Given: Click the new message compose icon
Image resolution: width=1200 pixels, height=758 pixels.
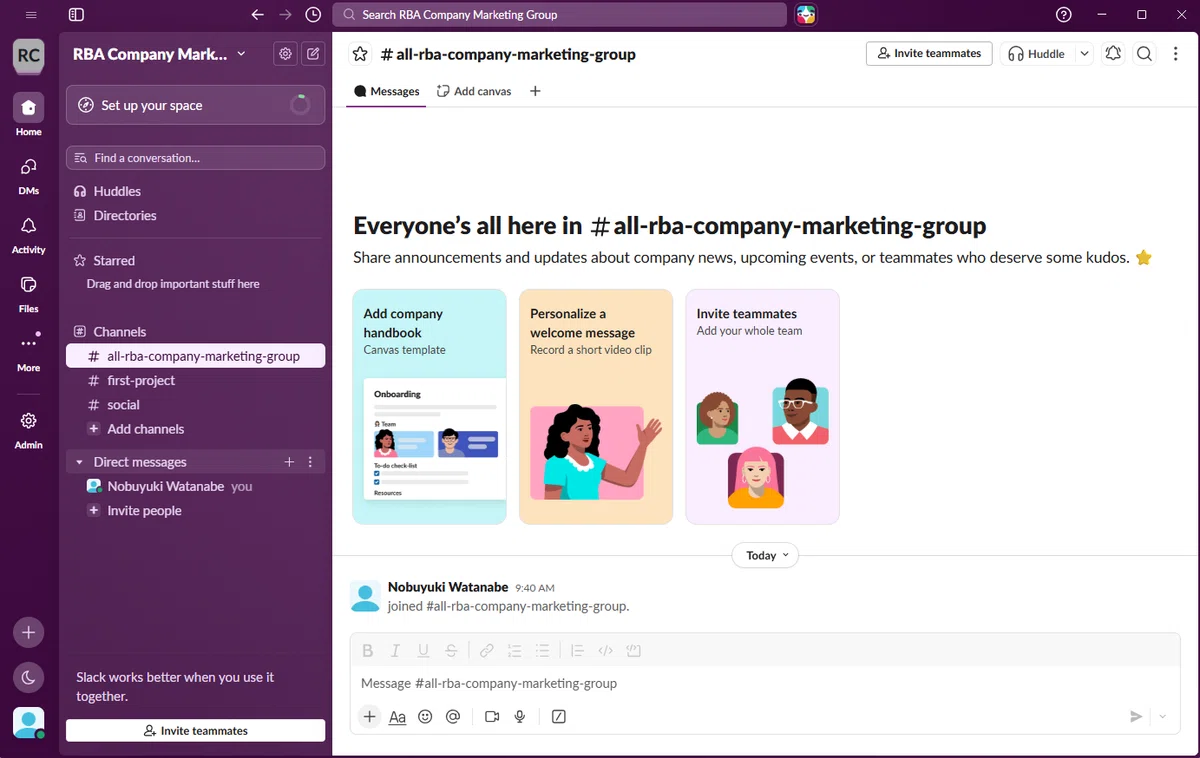Looking at the screenshot, I should point(313,54).
